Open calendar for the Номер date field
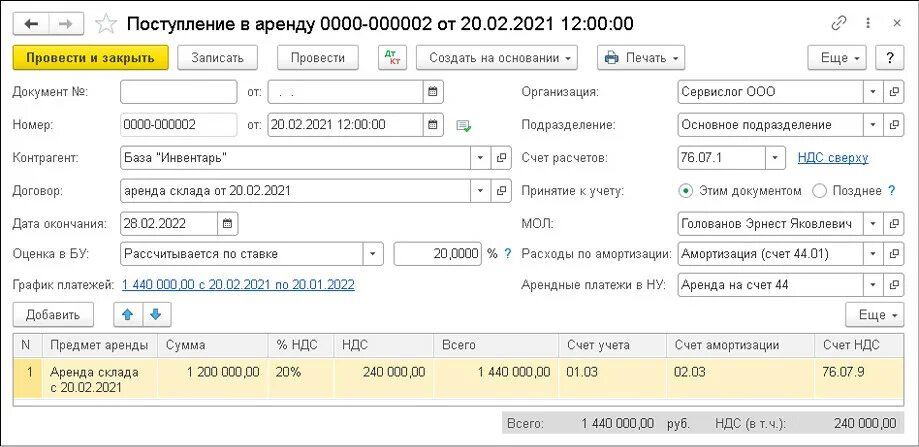919x447 pixels. tap(433, 125)
